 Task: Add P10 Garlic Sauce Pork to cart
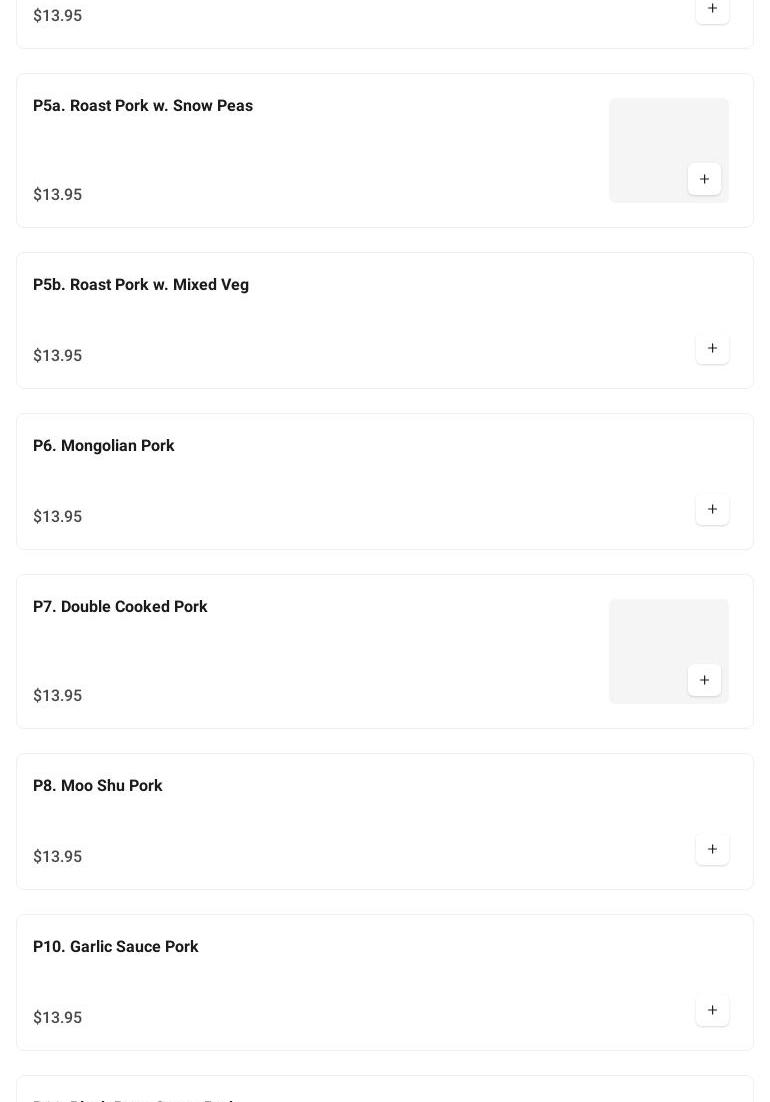[x=712, y=1010]
